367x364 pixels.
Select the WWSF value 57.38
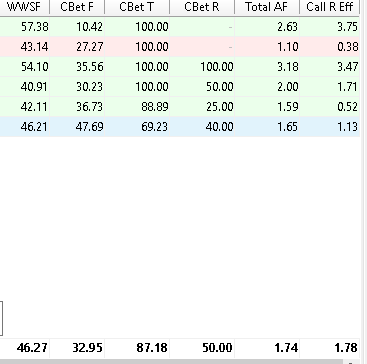35,27
